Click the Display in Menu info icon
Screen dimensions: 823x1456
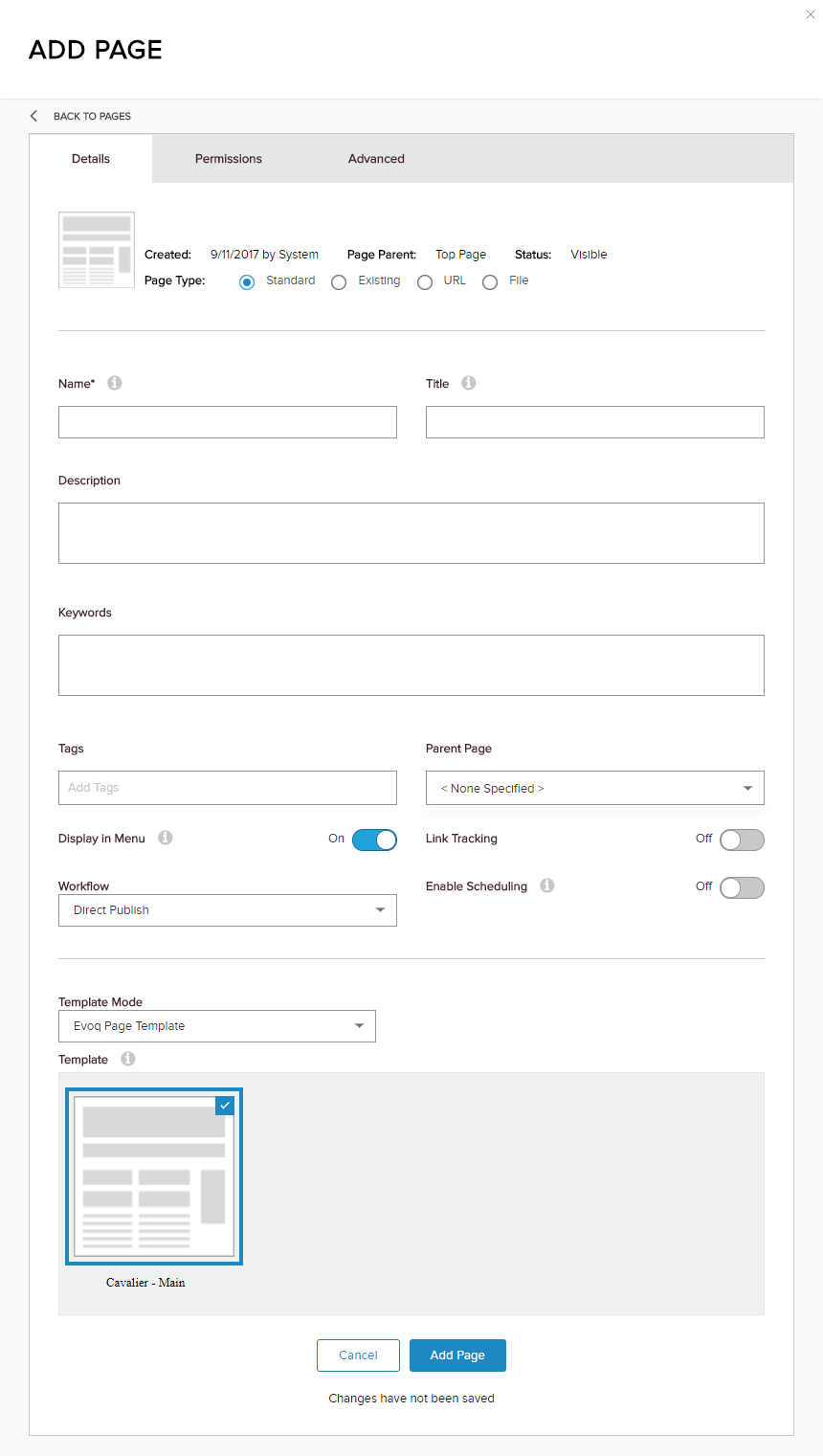click(166, 838)
